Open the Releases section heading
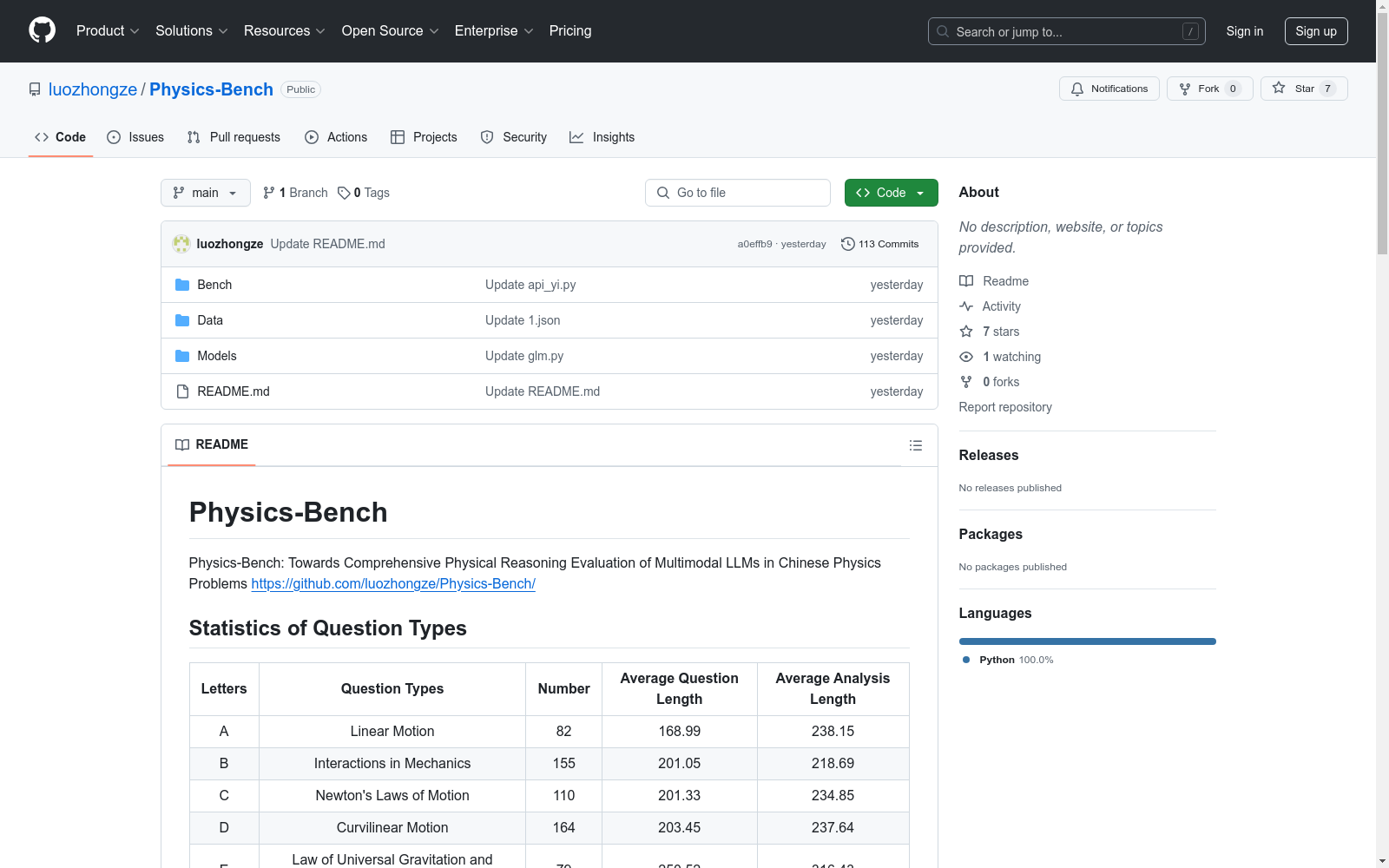1389x868 pixels. coord(989,455)
